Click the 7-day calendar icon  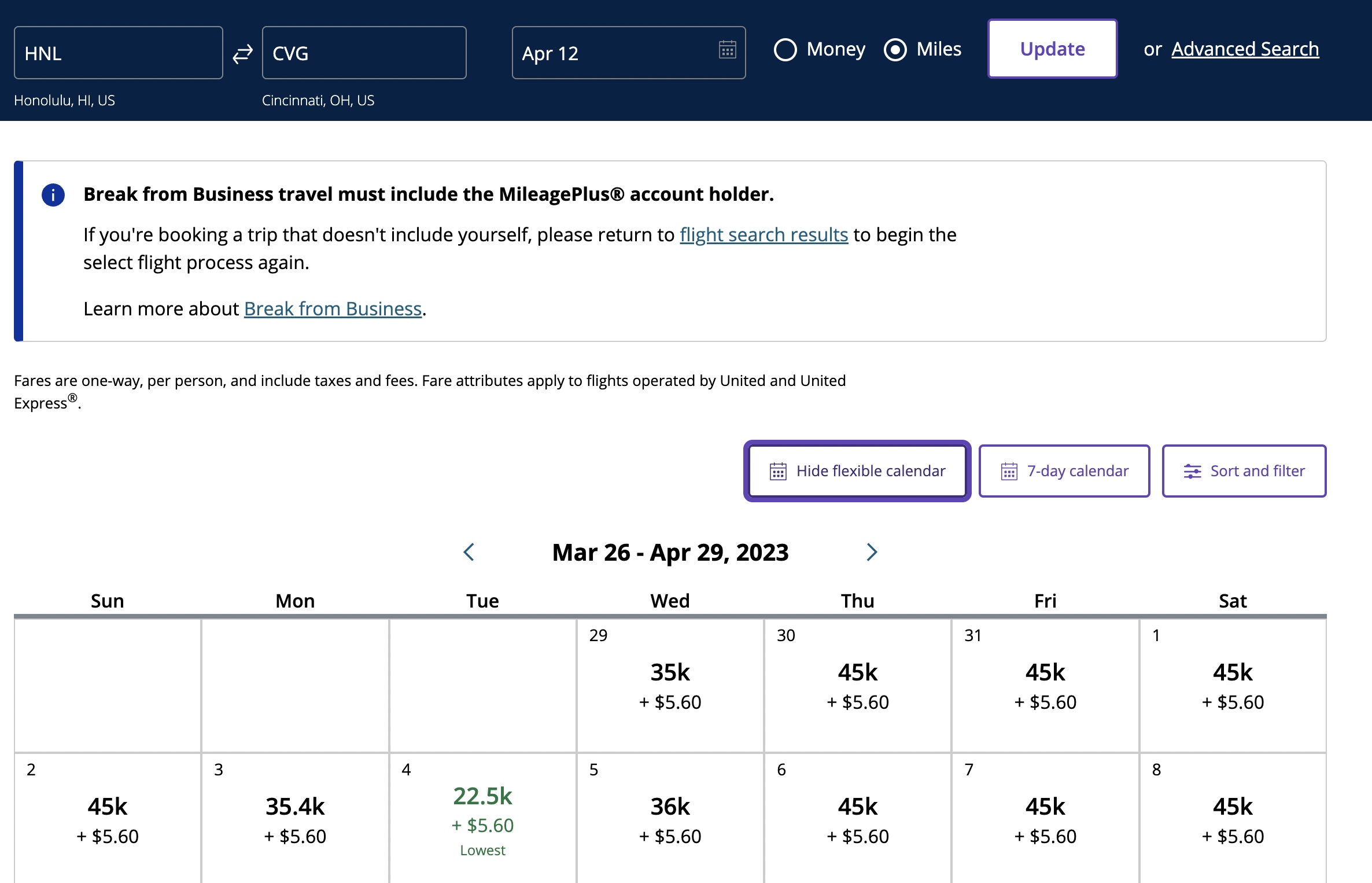tap(1009, 472)
